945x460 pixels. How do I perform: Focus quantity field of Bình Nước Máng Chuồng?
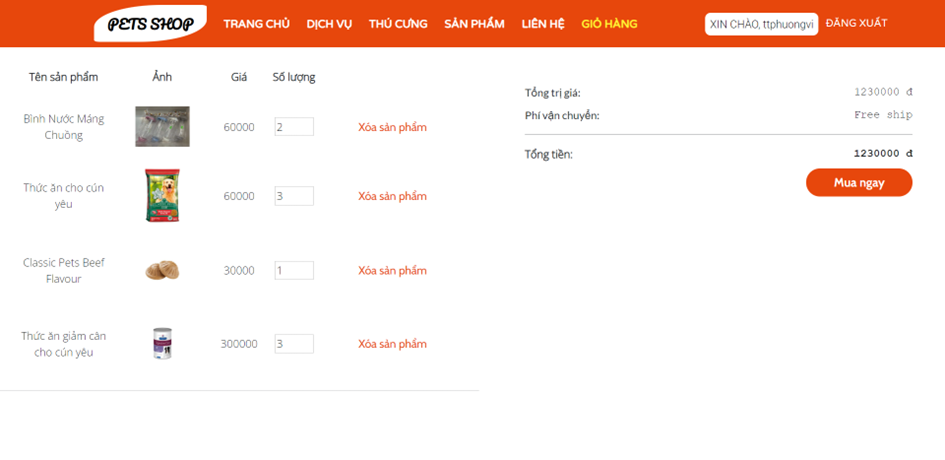(x=294, y=127)
